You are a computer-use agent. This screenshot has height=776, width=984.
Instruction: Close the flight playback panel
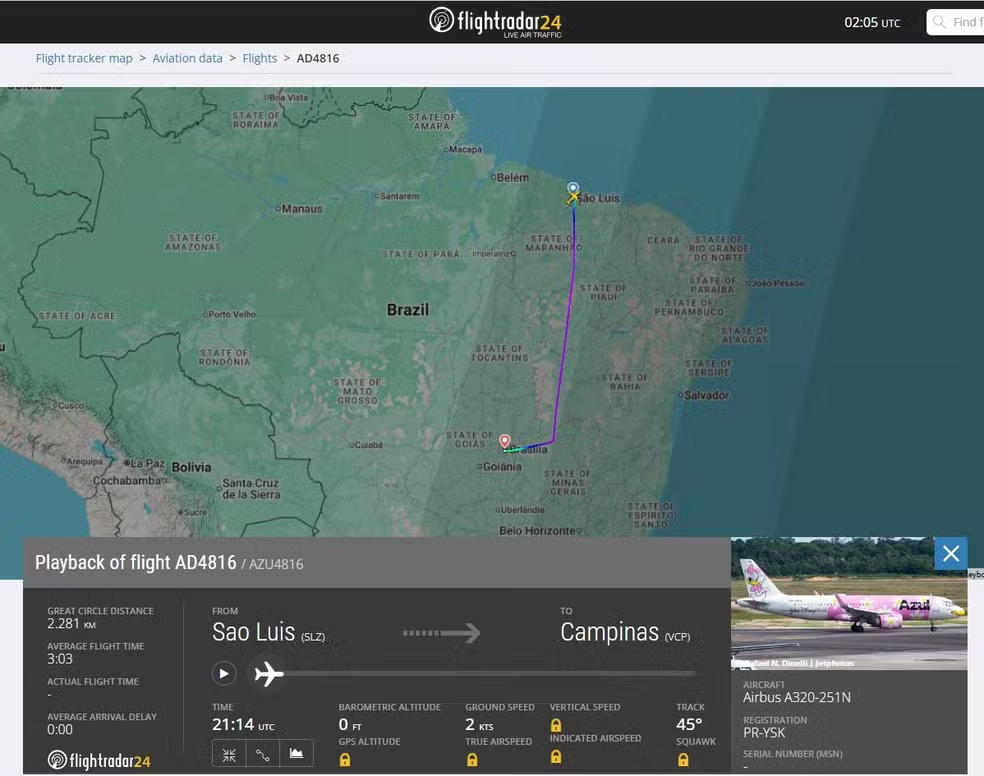[950, 554]
